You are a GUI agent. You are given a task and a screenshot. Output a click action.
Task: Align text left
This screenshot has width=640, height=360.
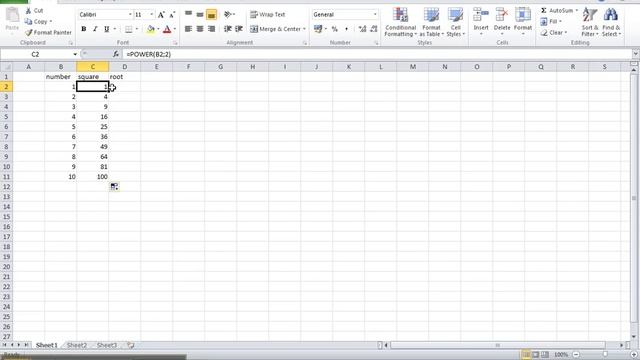[188, 29]
